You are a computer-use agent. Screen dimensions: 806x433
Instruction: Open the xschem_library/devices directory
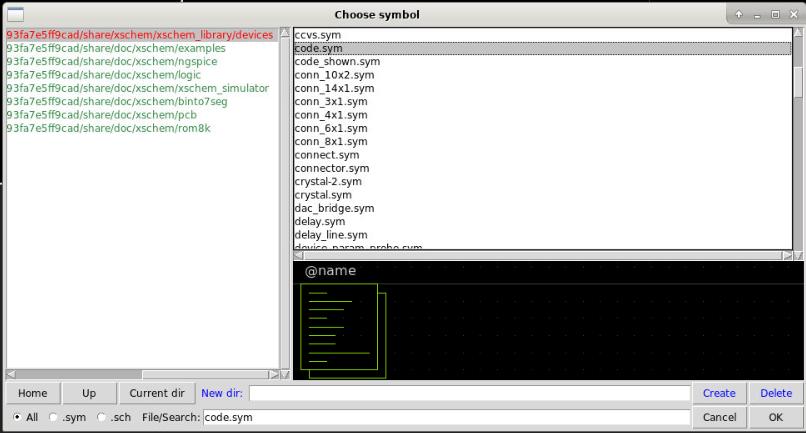tap(140, 34)
